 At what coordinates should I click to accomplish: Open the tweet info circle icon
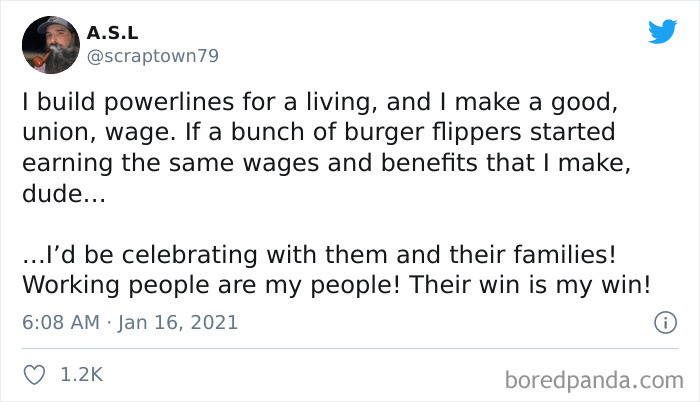660,323
